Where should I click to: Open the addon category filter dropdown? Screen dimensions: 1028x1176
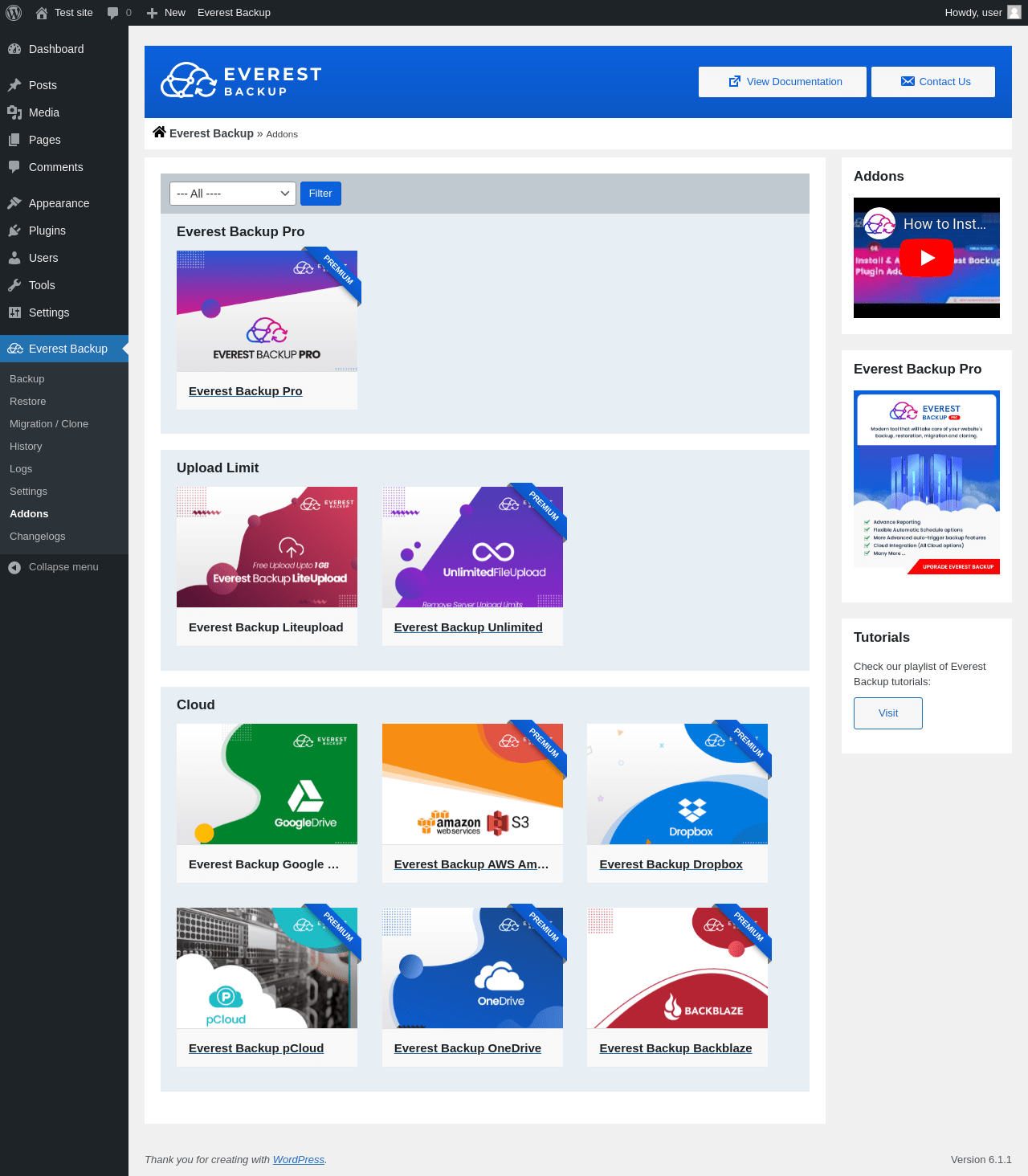click(x=233, y=194)
